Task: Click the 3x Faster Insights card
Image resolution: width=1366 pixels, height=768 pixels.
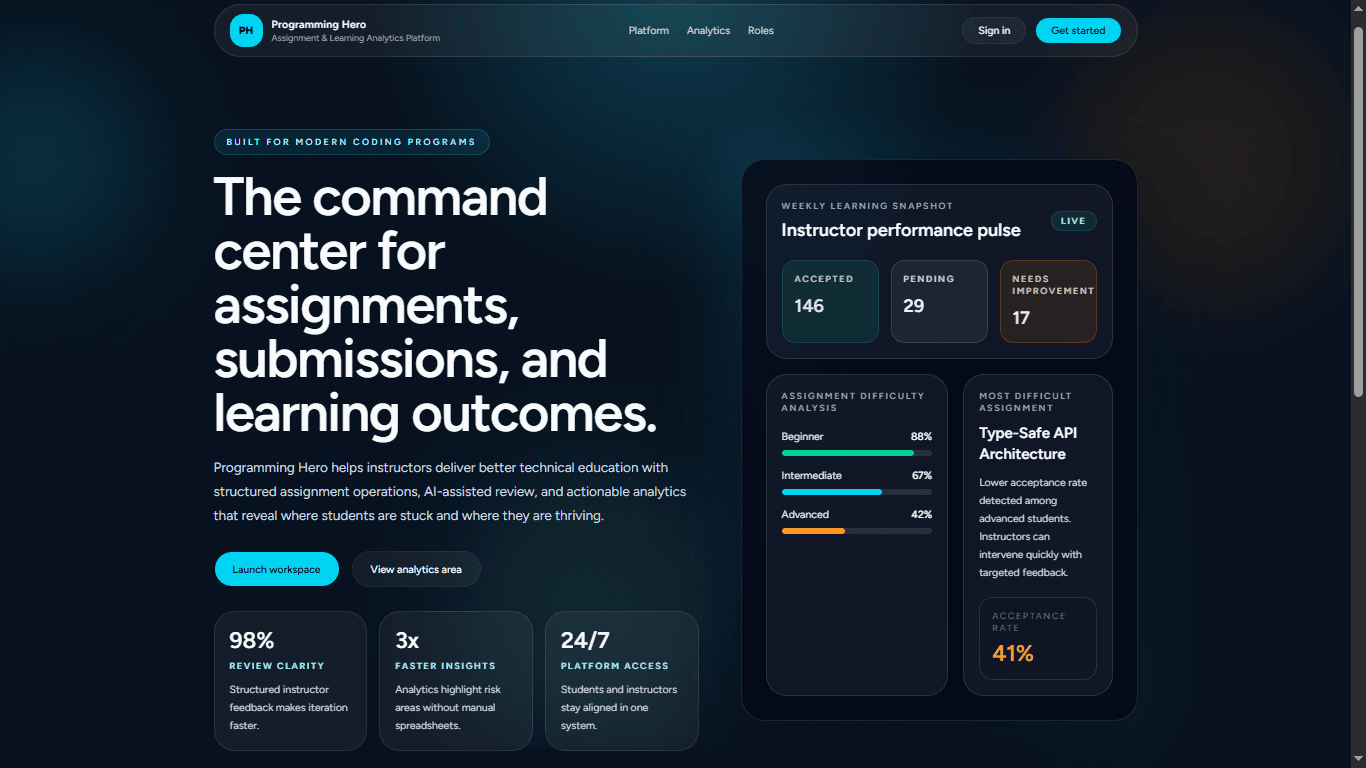Action: 456,681
